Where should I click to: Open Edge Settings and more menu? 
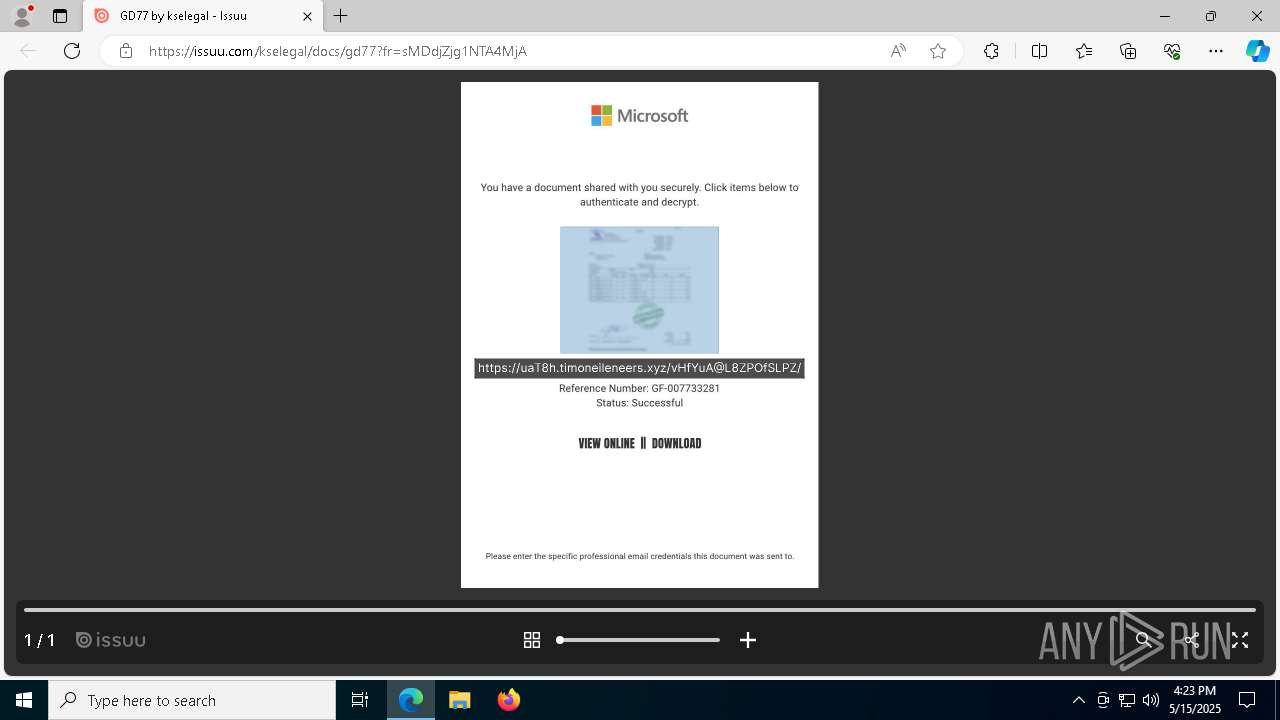tap(1216, 51)
